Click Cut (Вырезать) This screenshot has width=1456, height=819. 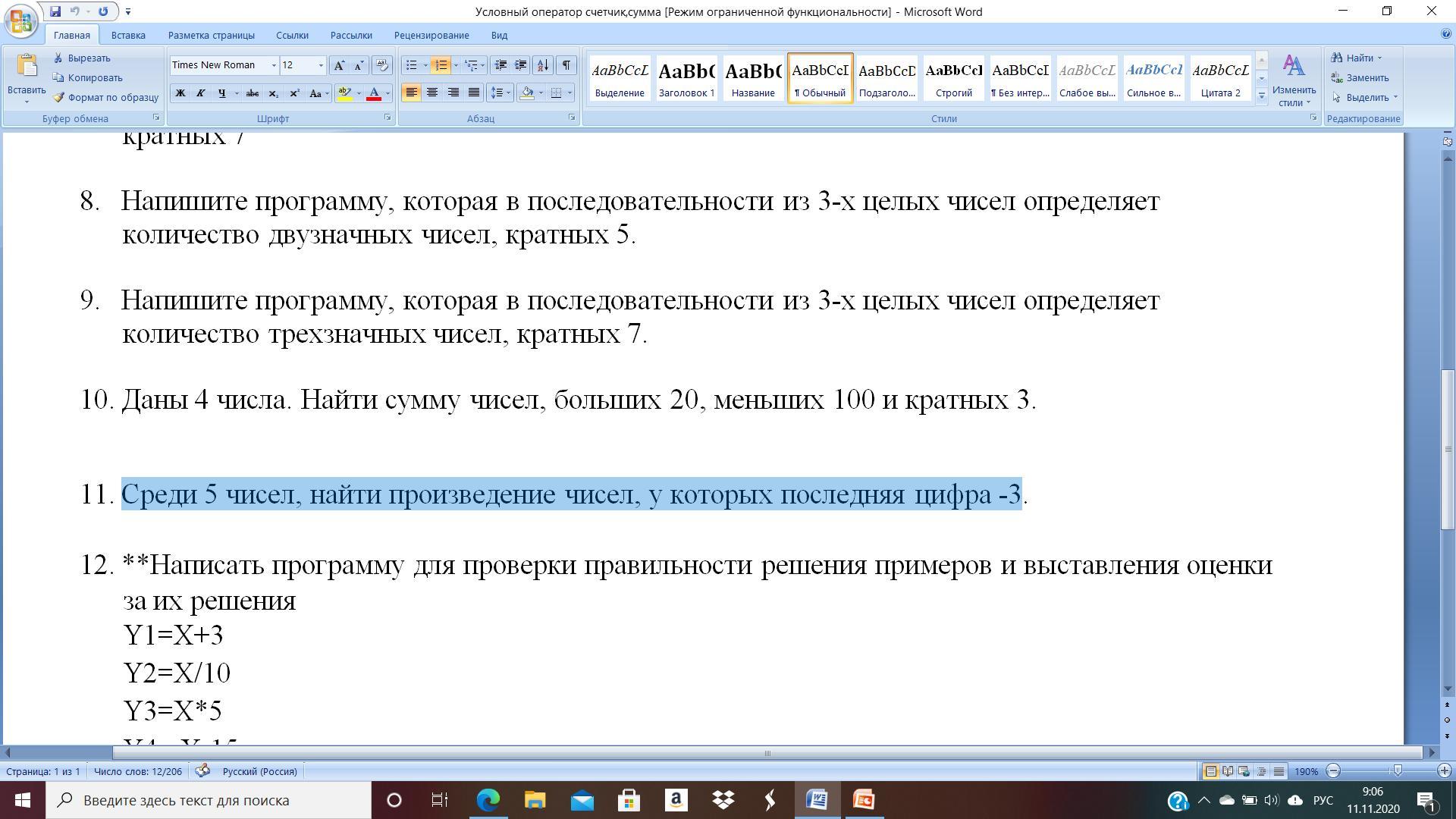tap(81, 58)
